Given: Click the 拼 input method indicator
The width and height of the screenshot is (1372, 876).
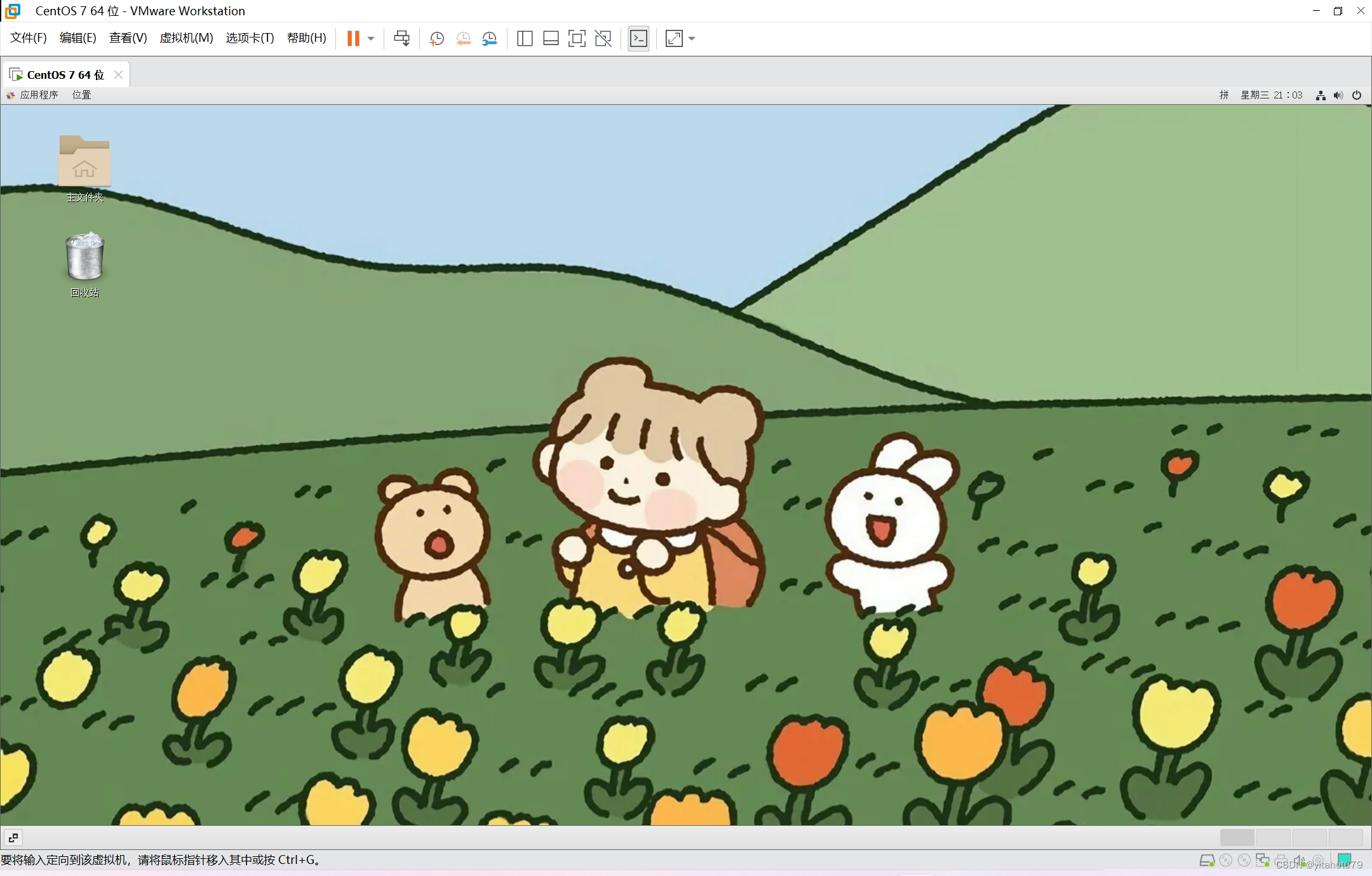Looking at the screenshot, I should (1224, 95).
